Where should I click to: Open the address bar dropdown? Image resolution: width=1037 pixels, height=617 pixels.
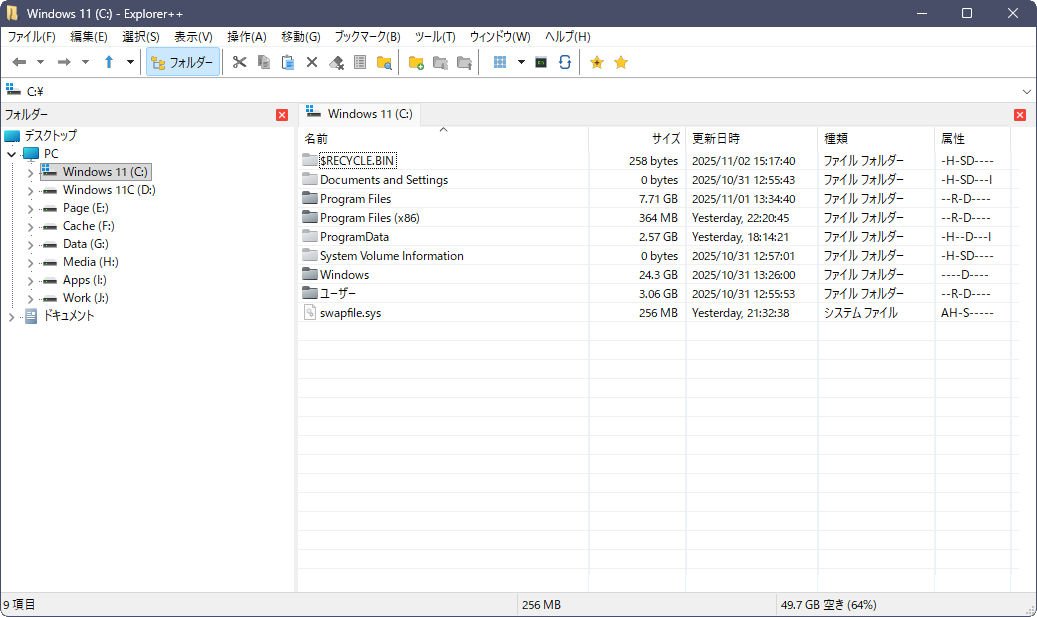coord(1026,91)
